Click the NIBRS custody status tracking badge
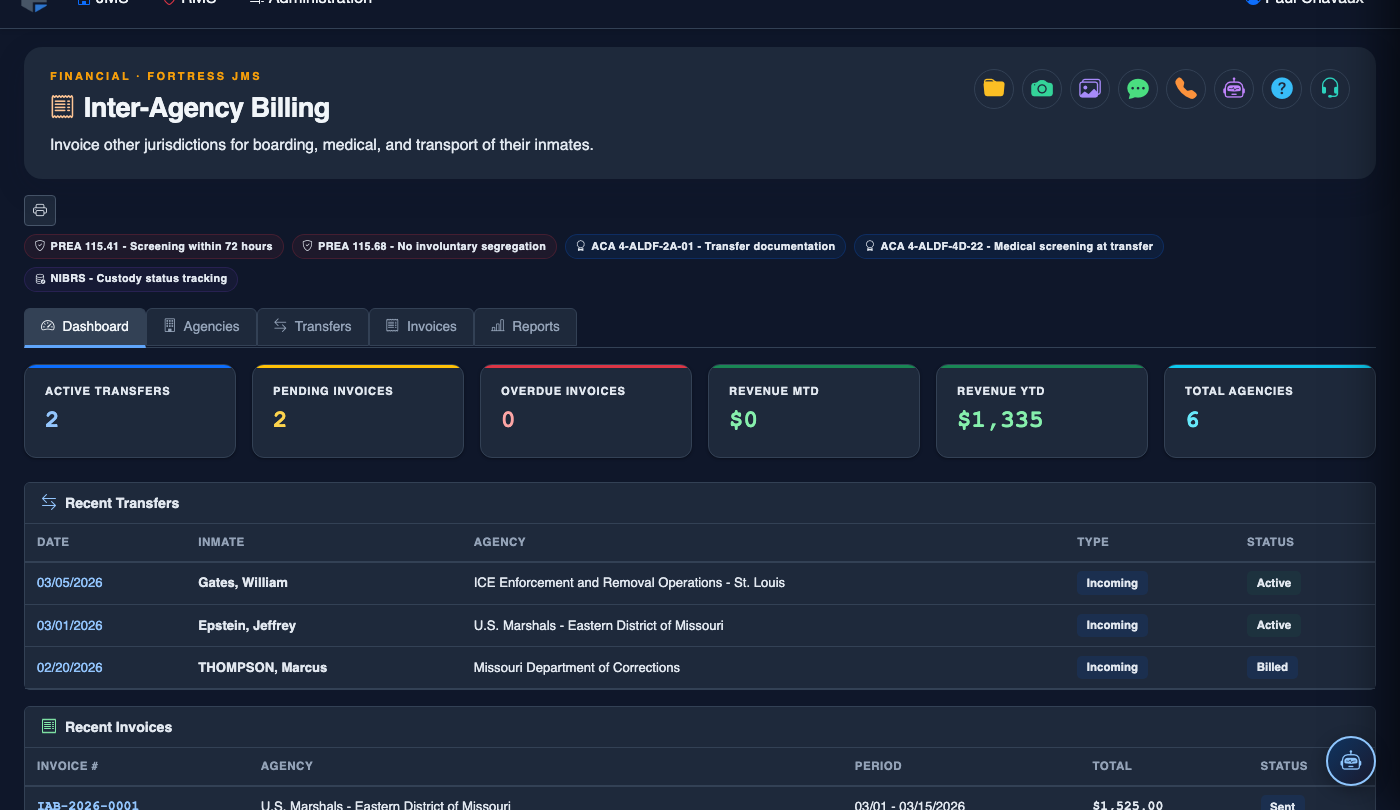The height and width of the screenshot is (810, 1400). 131,278
